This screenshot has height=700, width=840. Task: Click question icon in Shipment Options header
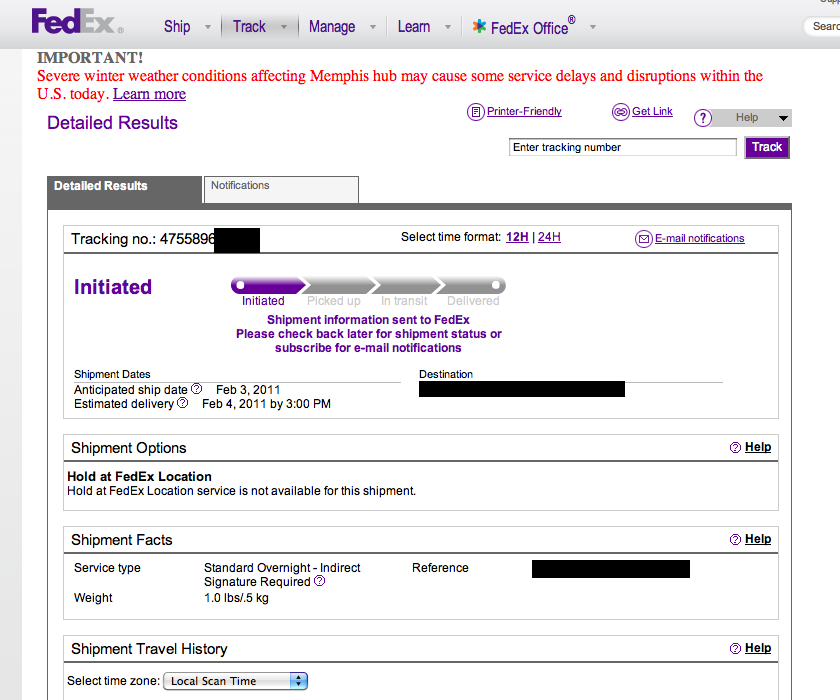click(736, 448)
